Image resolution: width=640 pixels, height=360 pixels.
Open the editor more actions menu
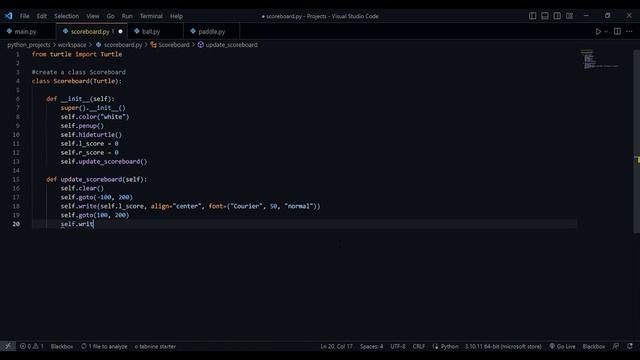click(x=629, y=31)
